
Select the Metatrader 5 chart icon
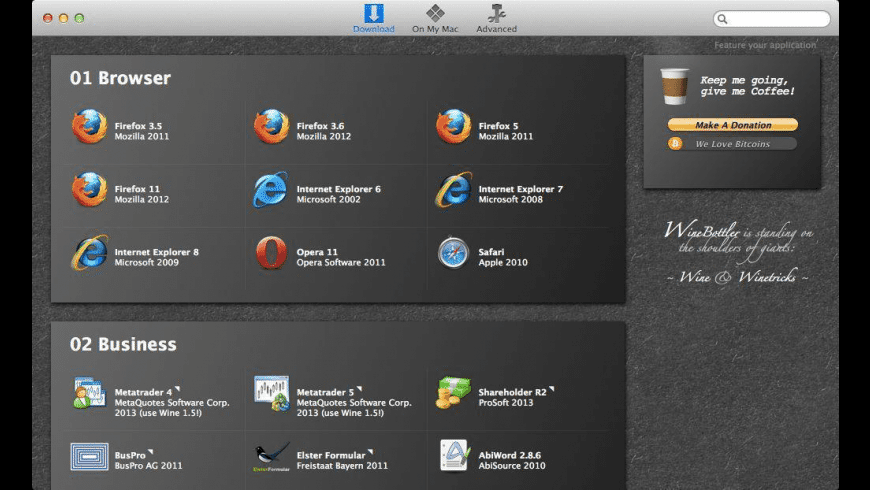point(271,393)
